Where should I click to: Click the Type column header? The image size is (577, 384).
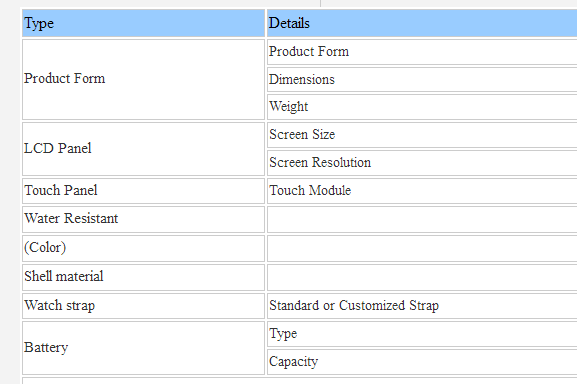(144, 23)
